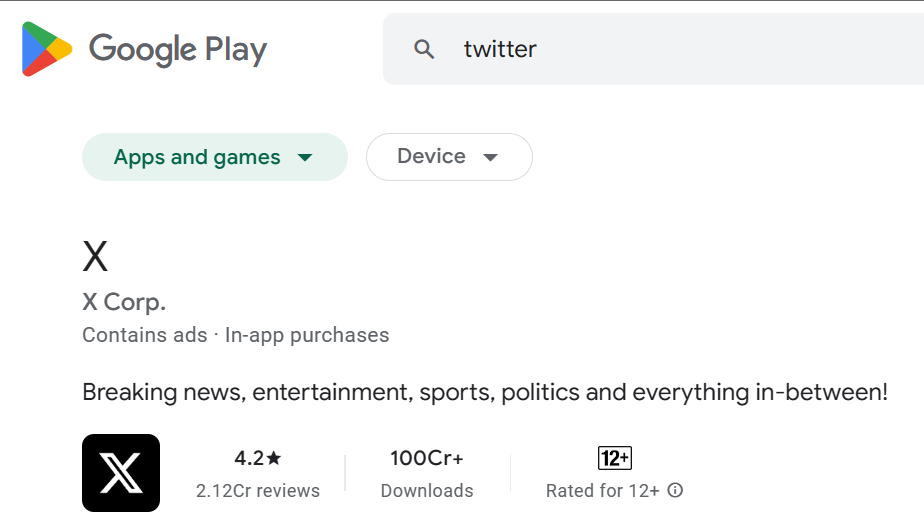Open the content rating info icon
Screen dimensions: 924x532
click(676, 491)
